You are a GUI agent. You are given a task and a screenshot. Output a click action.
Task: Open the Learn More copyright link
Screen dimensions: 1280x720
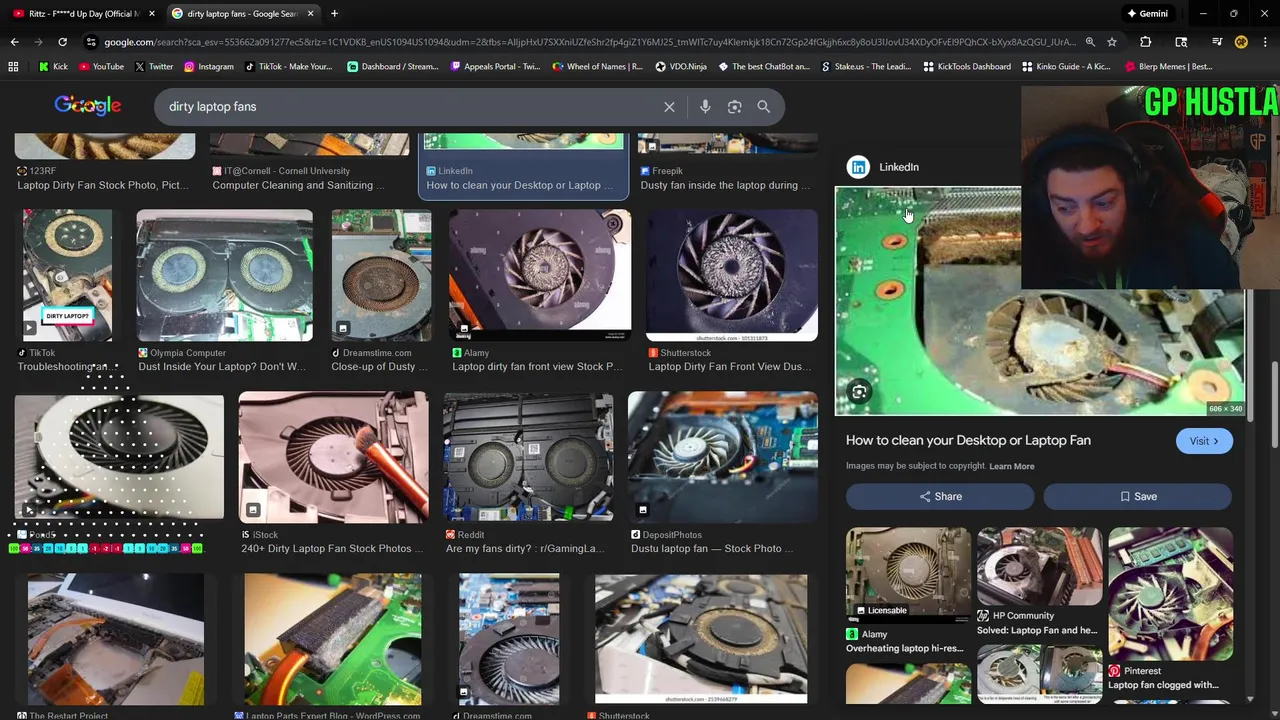click(1012, 466)
